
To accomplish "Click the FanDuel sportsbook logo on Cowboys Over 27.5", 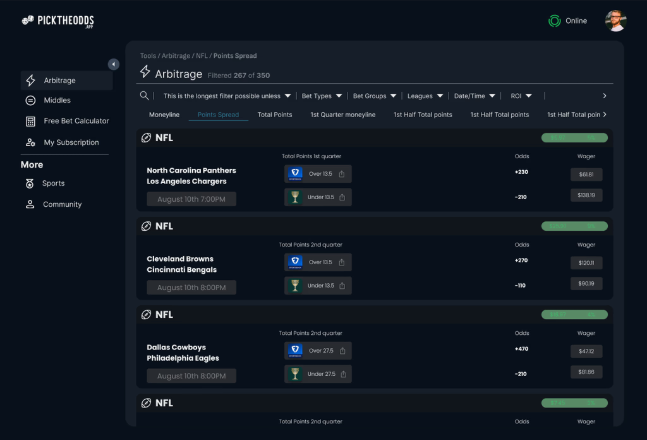I will [295, 351].
